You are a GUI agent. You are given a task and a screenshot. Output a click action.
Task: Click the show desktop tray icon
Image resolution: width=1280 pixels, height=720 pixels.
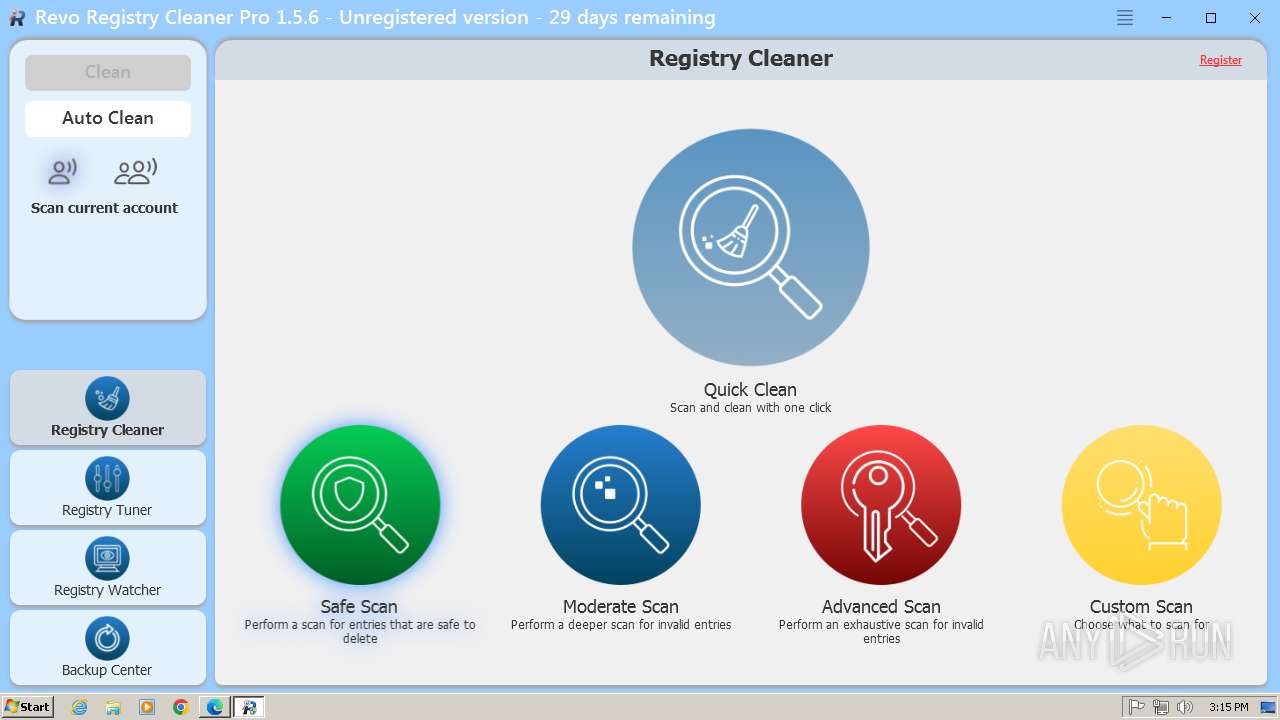coord(1268,707)
